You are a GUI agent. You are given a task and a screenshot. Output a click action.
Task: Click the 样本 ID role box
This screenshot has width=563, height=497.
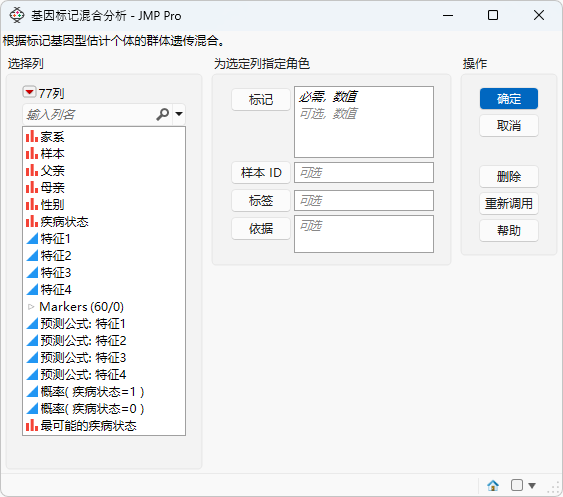pos(364,173)
